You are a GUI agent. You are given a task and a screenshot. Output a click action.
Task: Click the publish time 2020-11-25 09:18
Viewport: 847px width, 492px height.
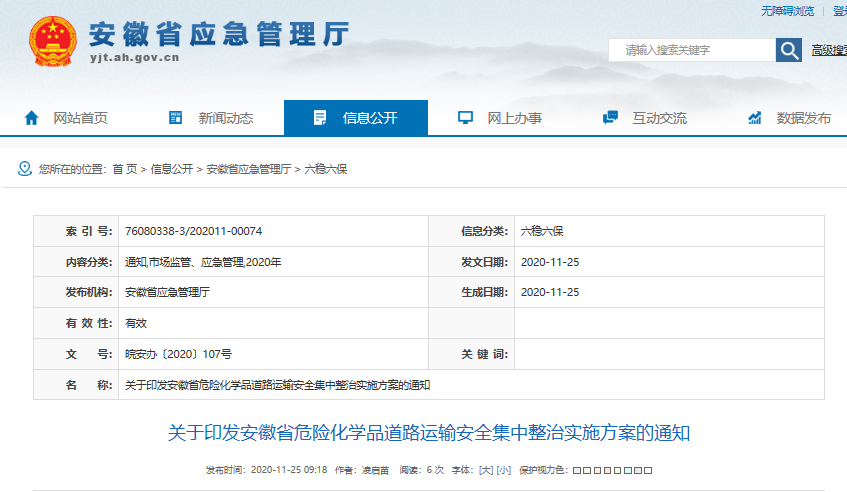click(289, 470)
